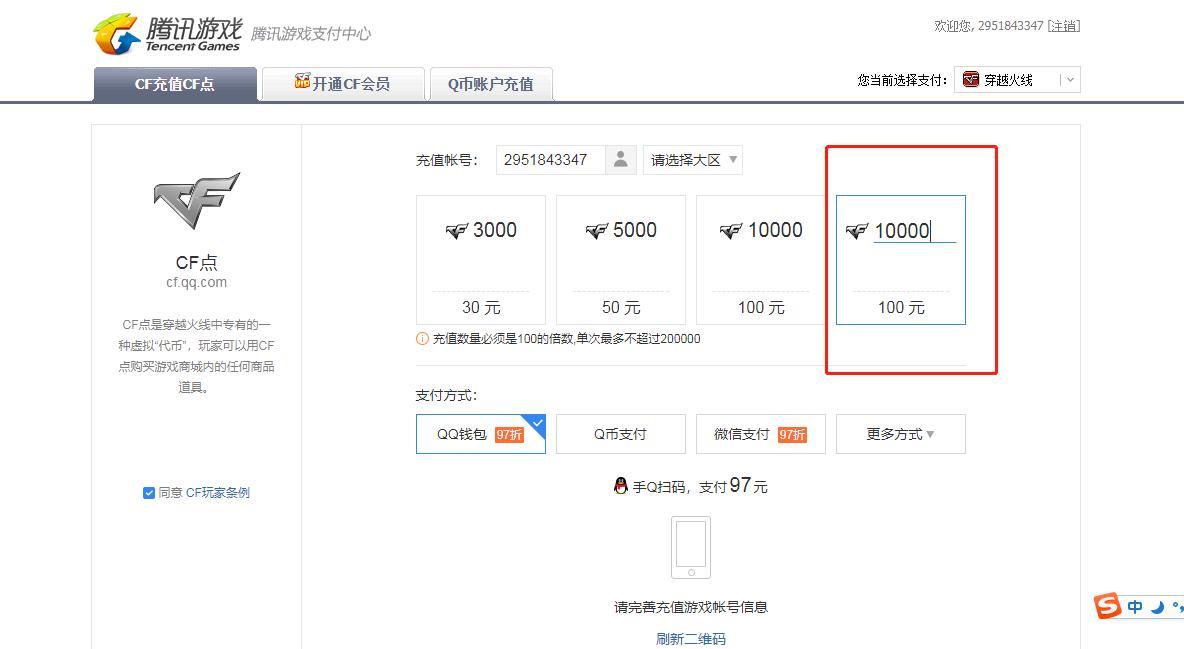
Task: Select the 3000 CF点 denomination icon
Action: pos(459,229)
